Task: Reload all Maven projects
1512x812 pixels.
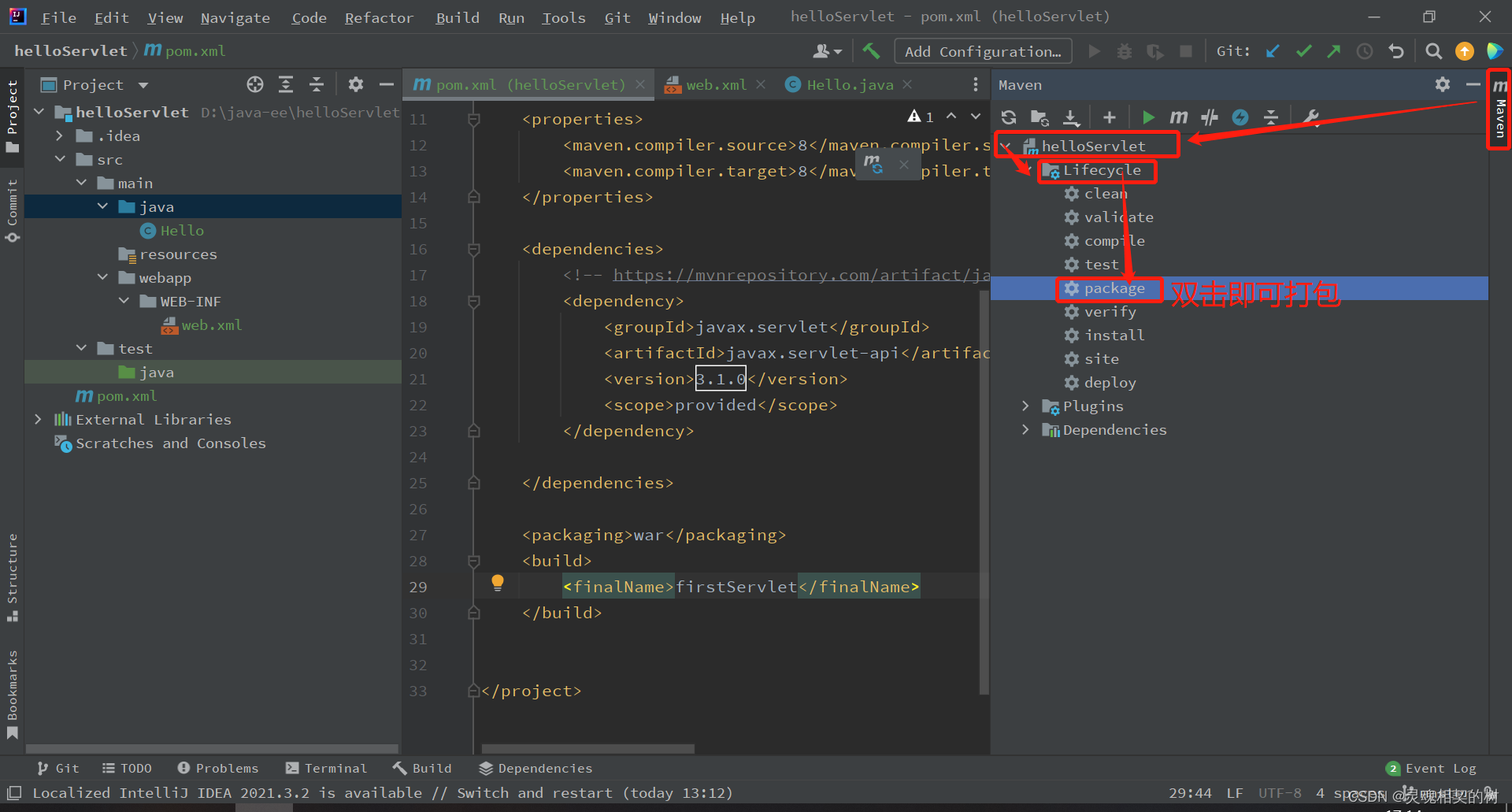Action: click(x=1009, y=117)
